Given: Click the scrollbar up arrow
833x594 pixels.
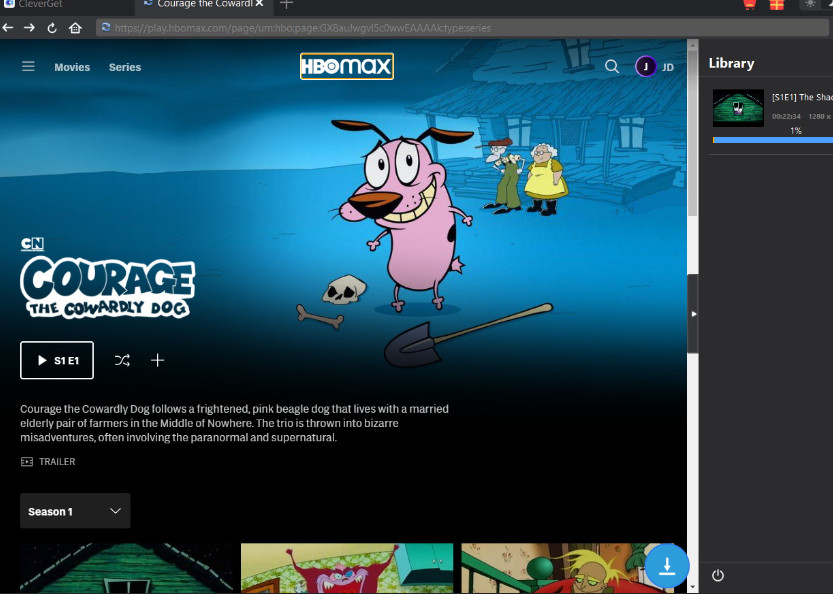Looking at the screenshot, I should [x=692, y=45].
